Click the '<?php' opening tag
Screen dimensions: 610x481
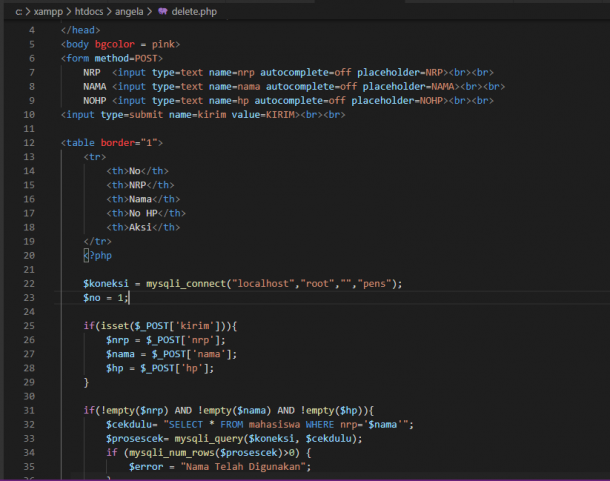[x=98, y=256]
